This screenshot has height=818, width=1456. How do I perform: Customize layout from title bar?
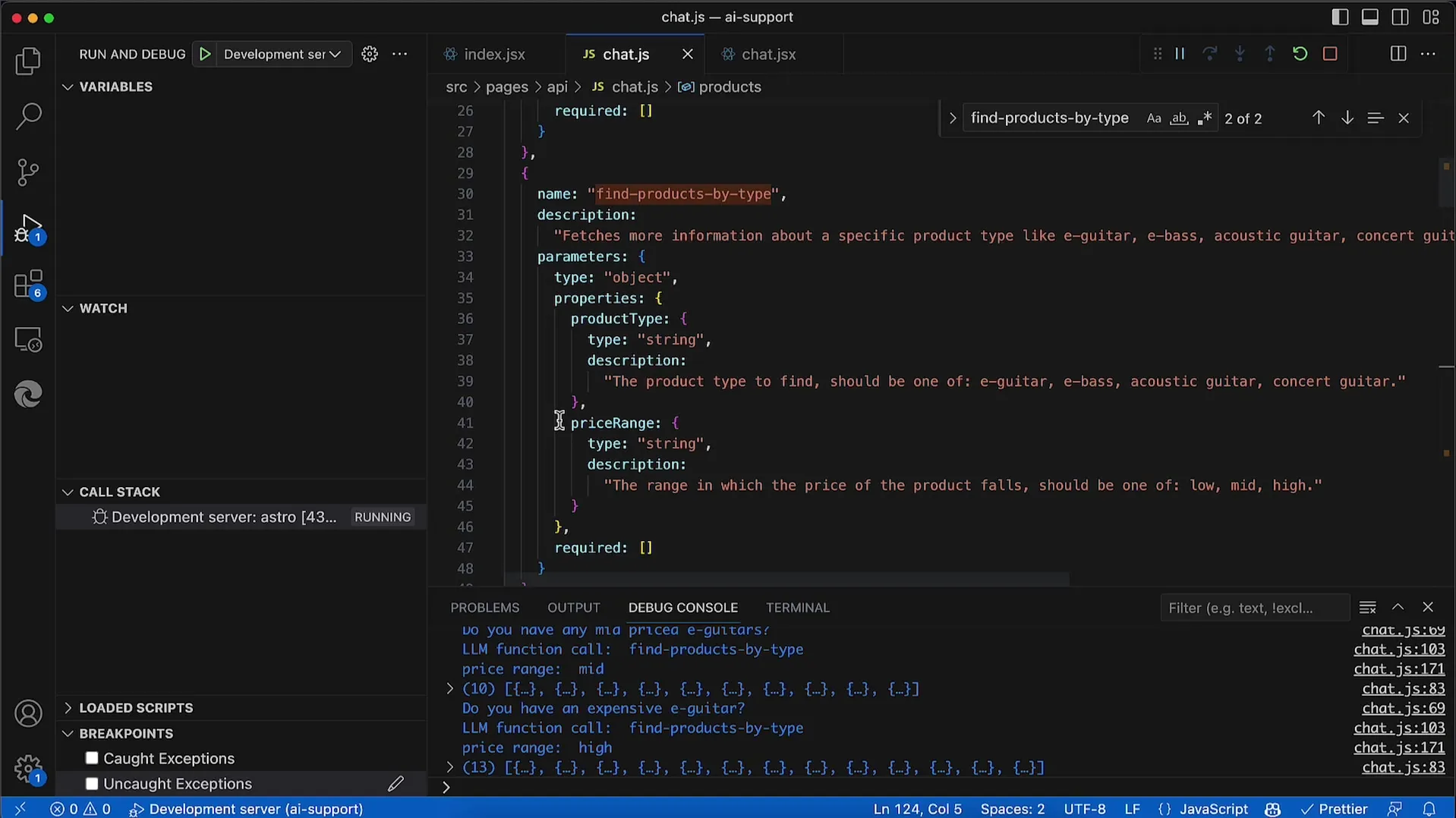(x=1431, y=17)
